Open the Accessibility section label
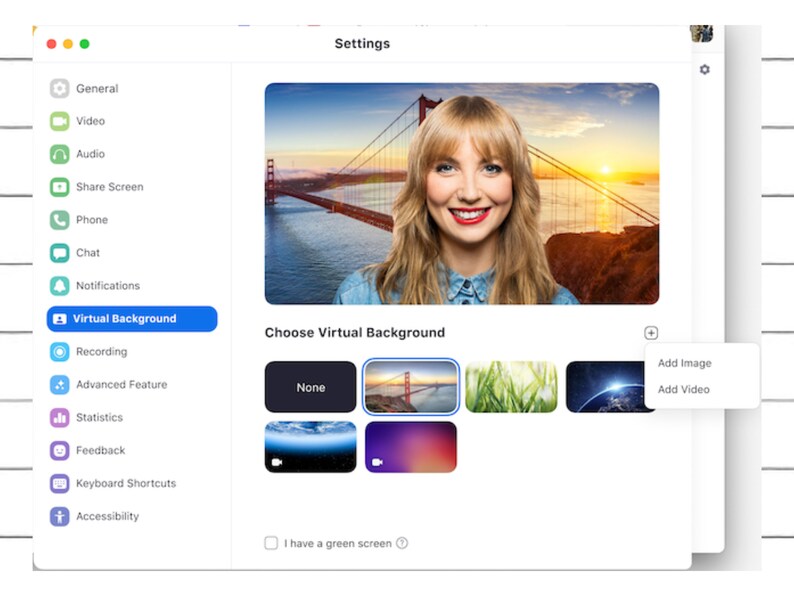This screenshot has height=596, width=794. 107,516
